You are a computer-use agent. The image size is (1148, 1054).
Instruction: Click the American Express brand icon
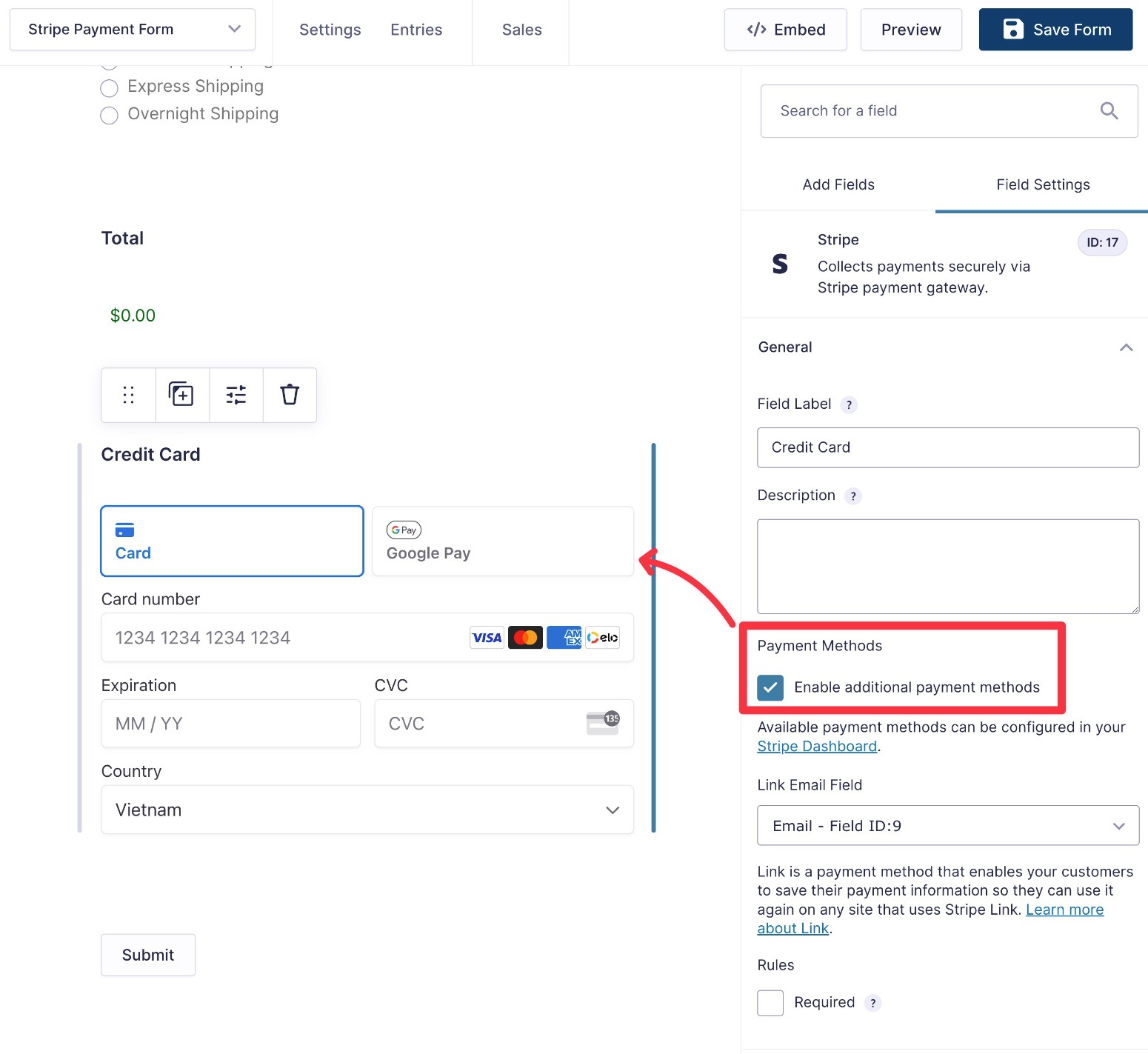(564, 638)
